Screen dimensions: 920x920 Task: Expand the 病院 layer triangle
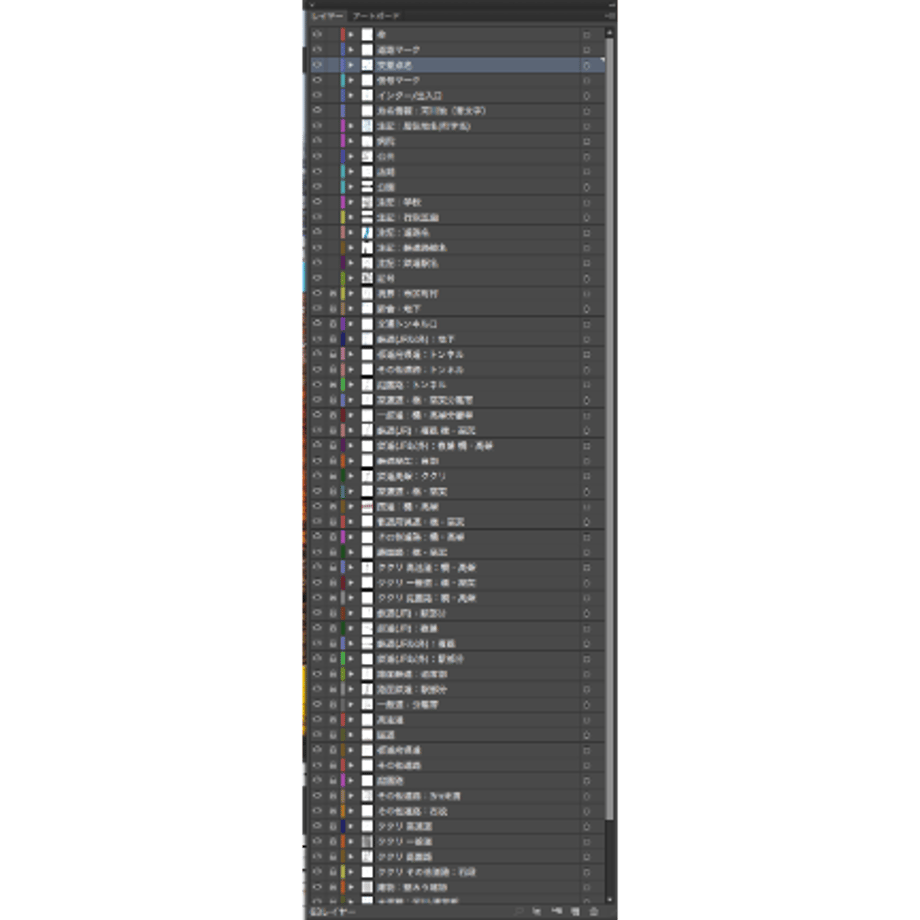pyautogui.click(x=351, y=141)
